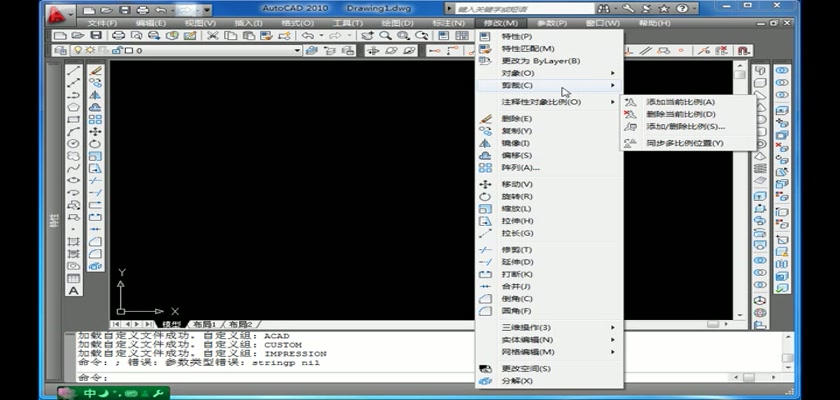Toggle the layer lock padlock icon
Screen dimensions: 840x400
point(117,50)
